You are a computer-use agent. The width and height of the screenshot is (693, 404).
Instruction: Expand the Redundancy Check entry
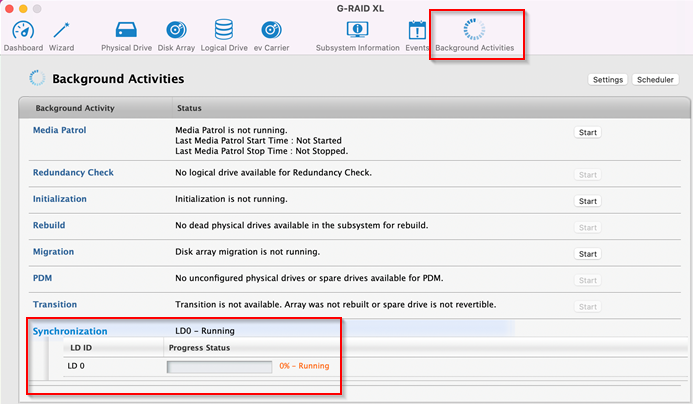point(73,173)
